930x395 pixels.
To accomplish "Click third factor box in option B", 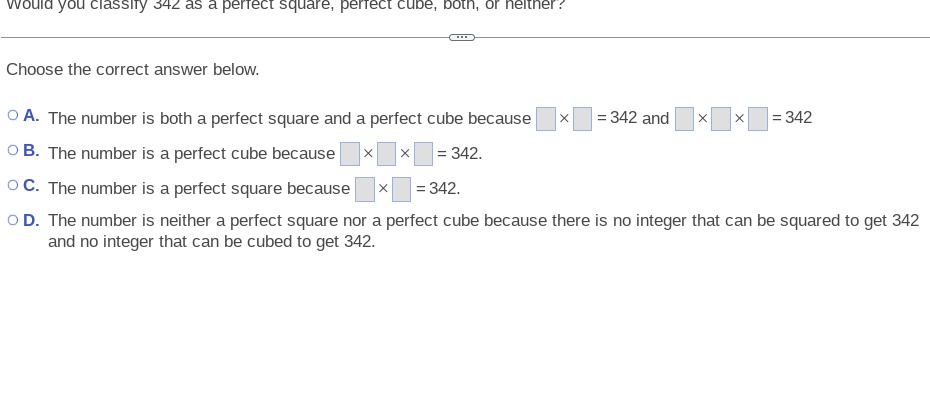I will [x=423, y=154].
